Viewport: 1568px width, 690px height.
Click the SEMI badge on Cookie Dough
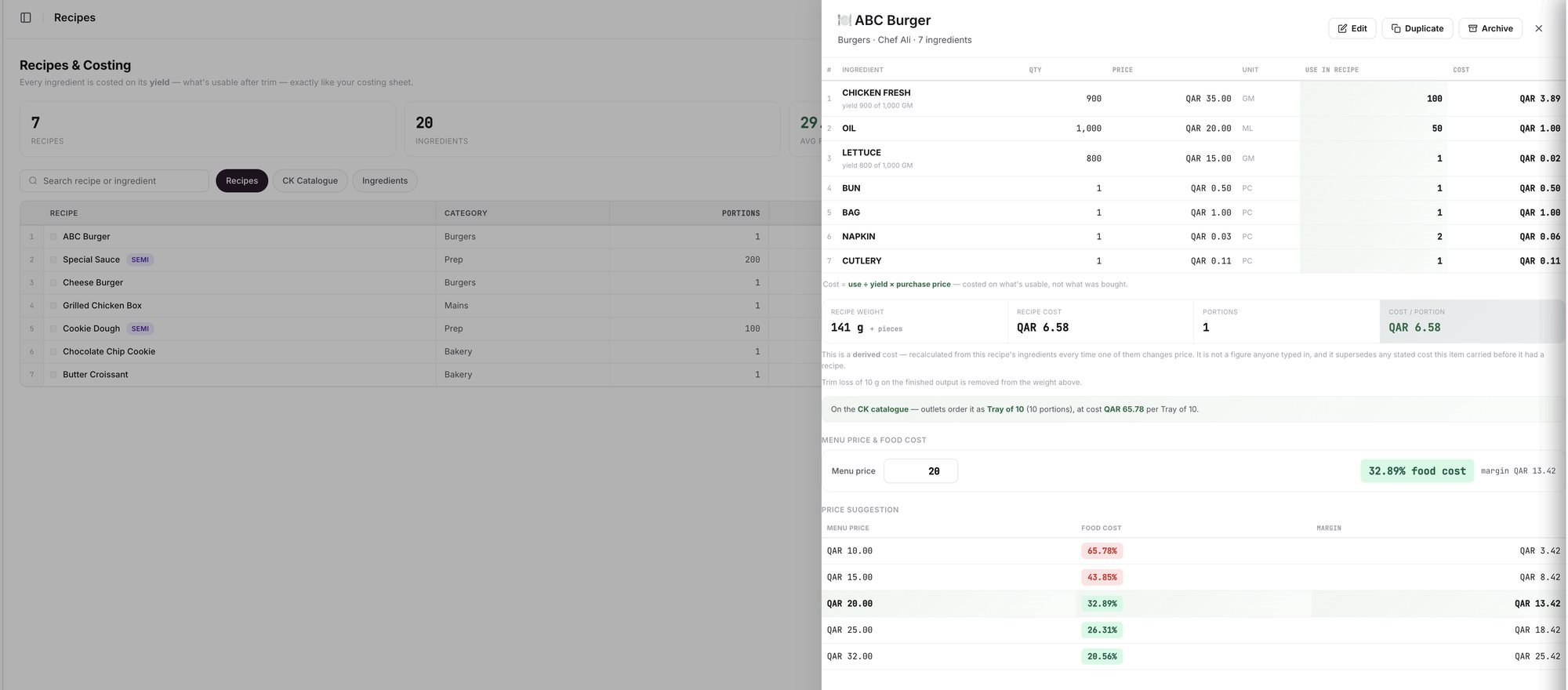pos(140,329)
